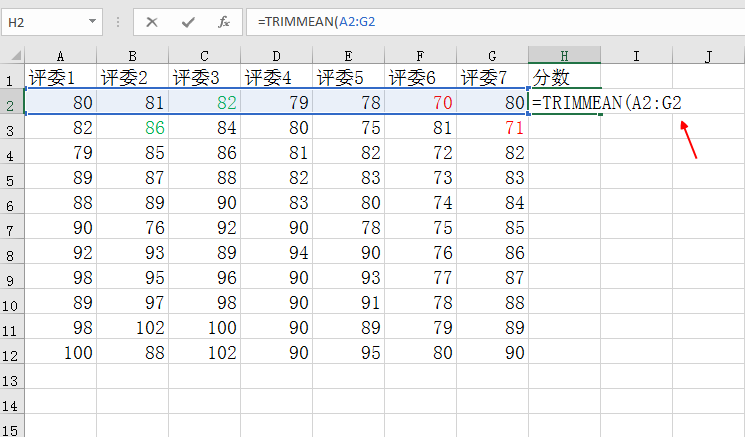Click green value 86 in row 3

[x=133, y=127]
